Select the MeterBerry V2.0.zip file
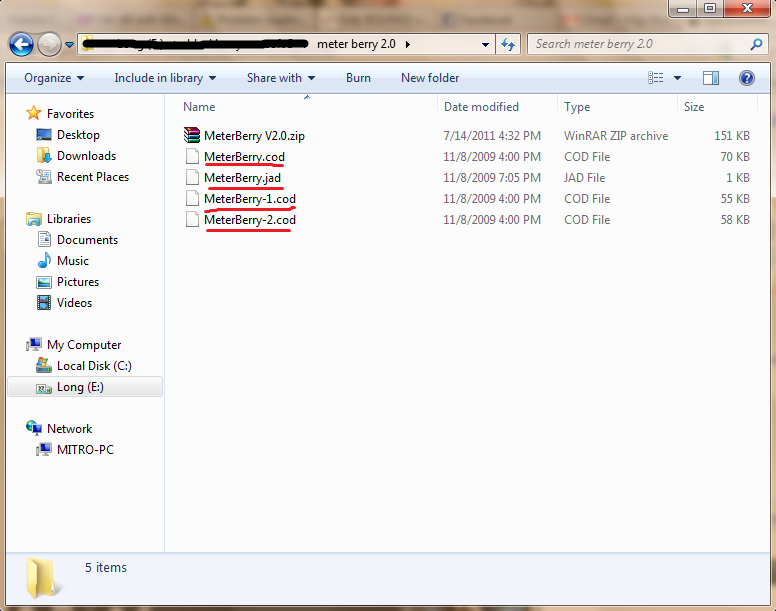776x611 pixels. coord(254,136)
